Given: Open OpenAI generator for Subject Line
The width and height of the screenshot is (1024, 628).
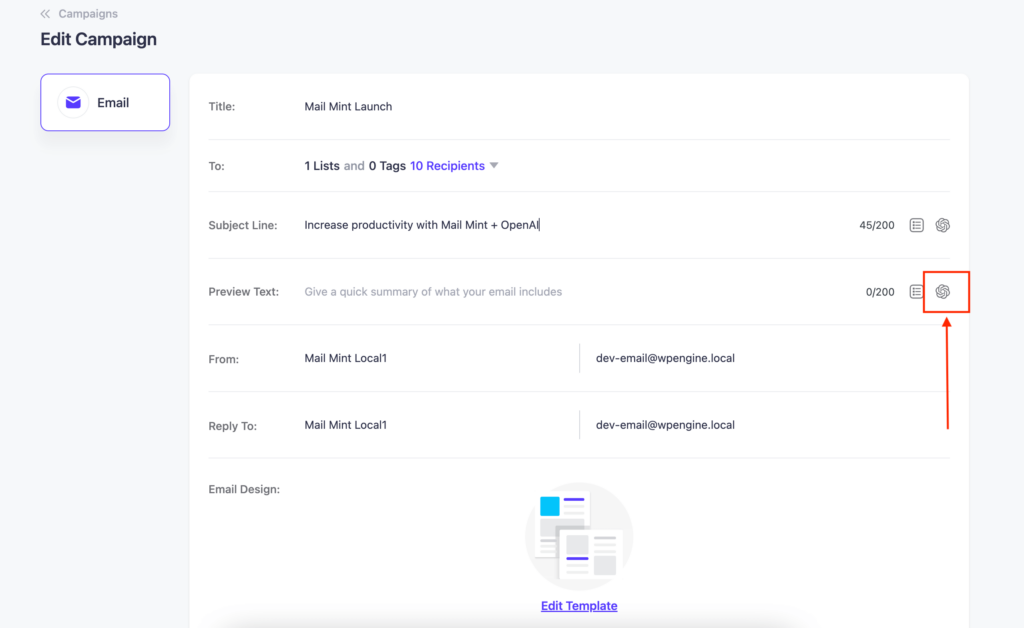Looking at the screenshot, I should [x=942, y=225].
